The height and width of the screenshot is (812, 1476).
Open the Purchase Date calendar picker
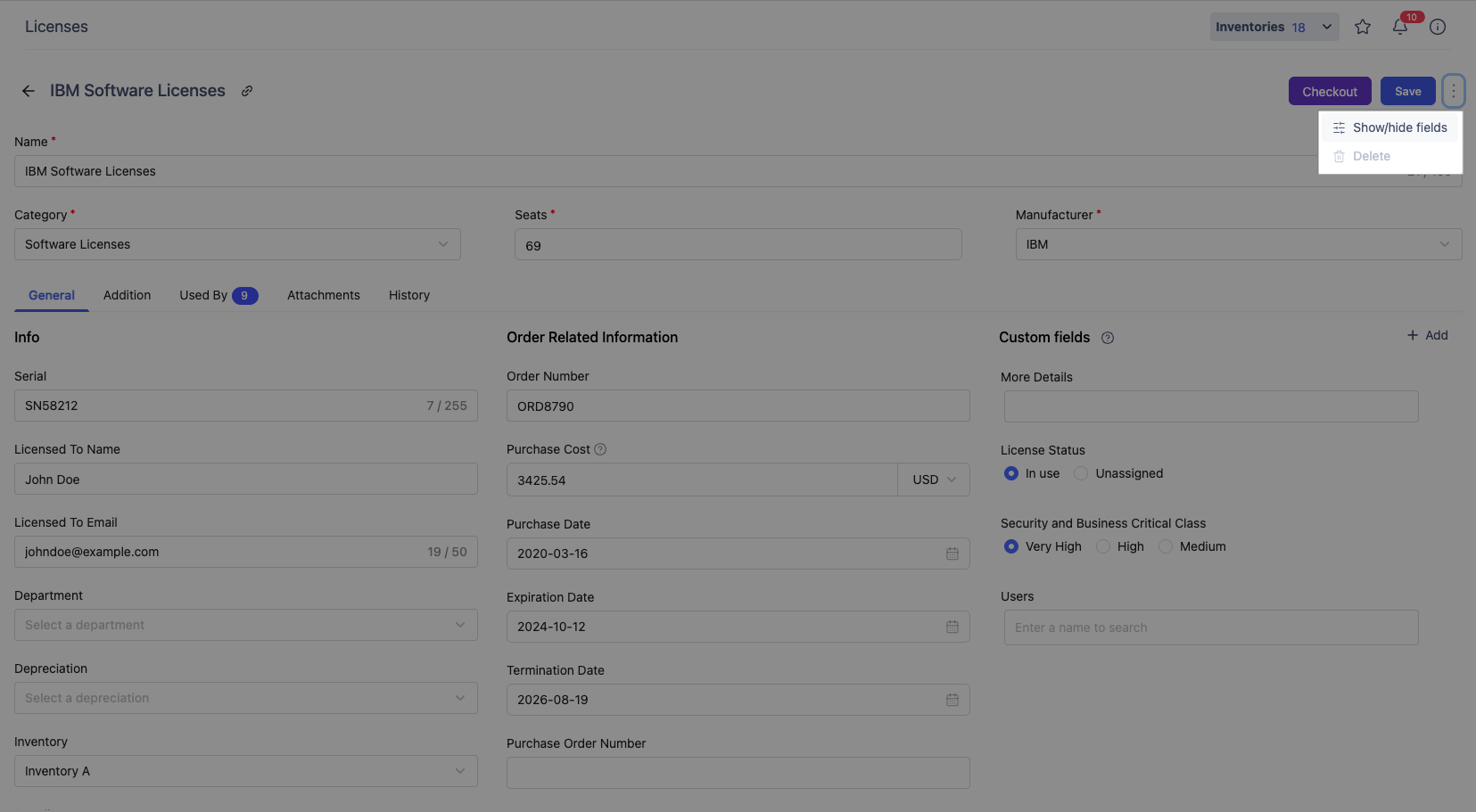click(x=952, y=554)
